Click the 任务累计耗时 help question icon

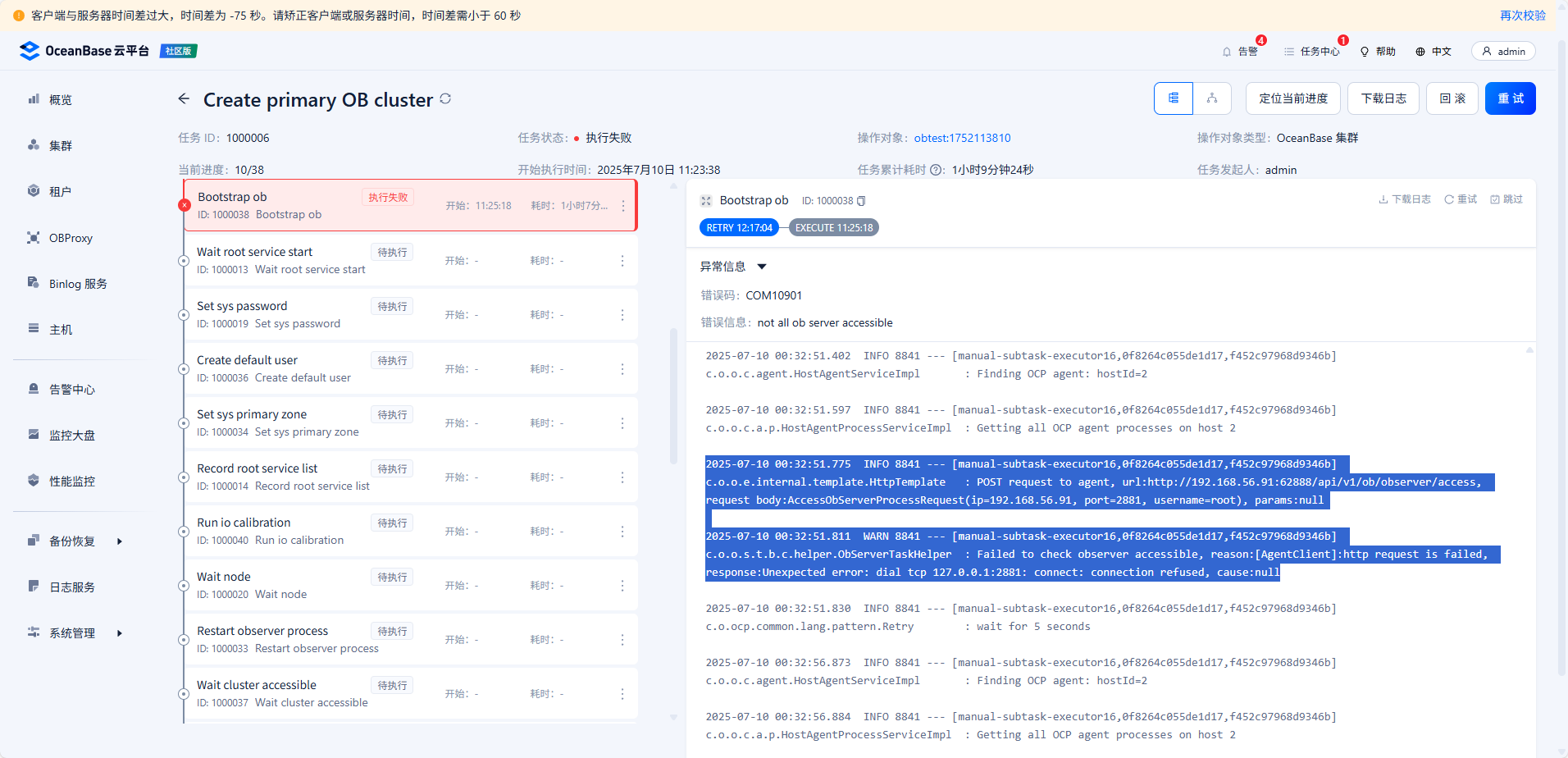click(937, 170)
